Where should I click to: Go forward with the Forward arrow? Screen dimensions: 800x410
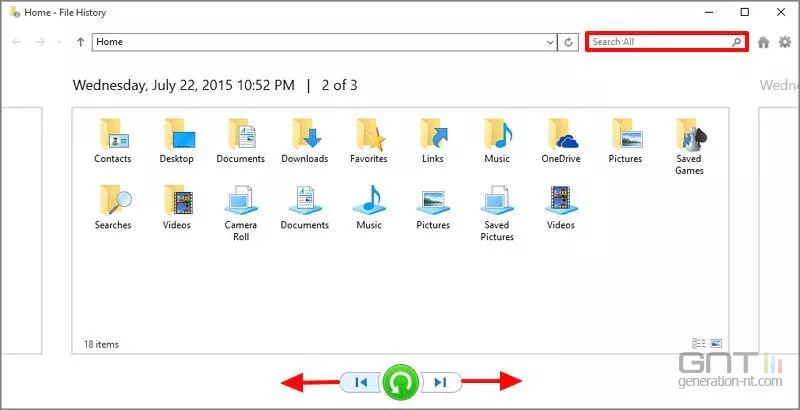point(40,42)
